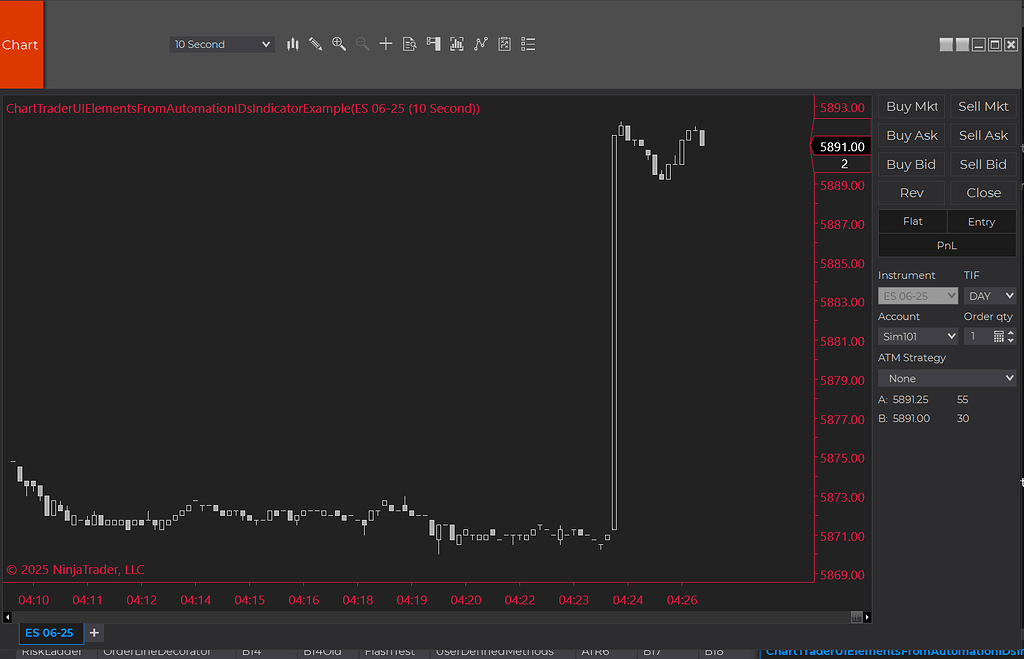Activate the Zoom In tool
This screenshot has width=1024, height=659.
click(338, 44)
